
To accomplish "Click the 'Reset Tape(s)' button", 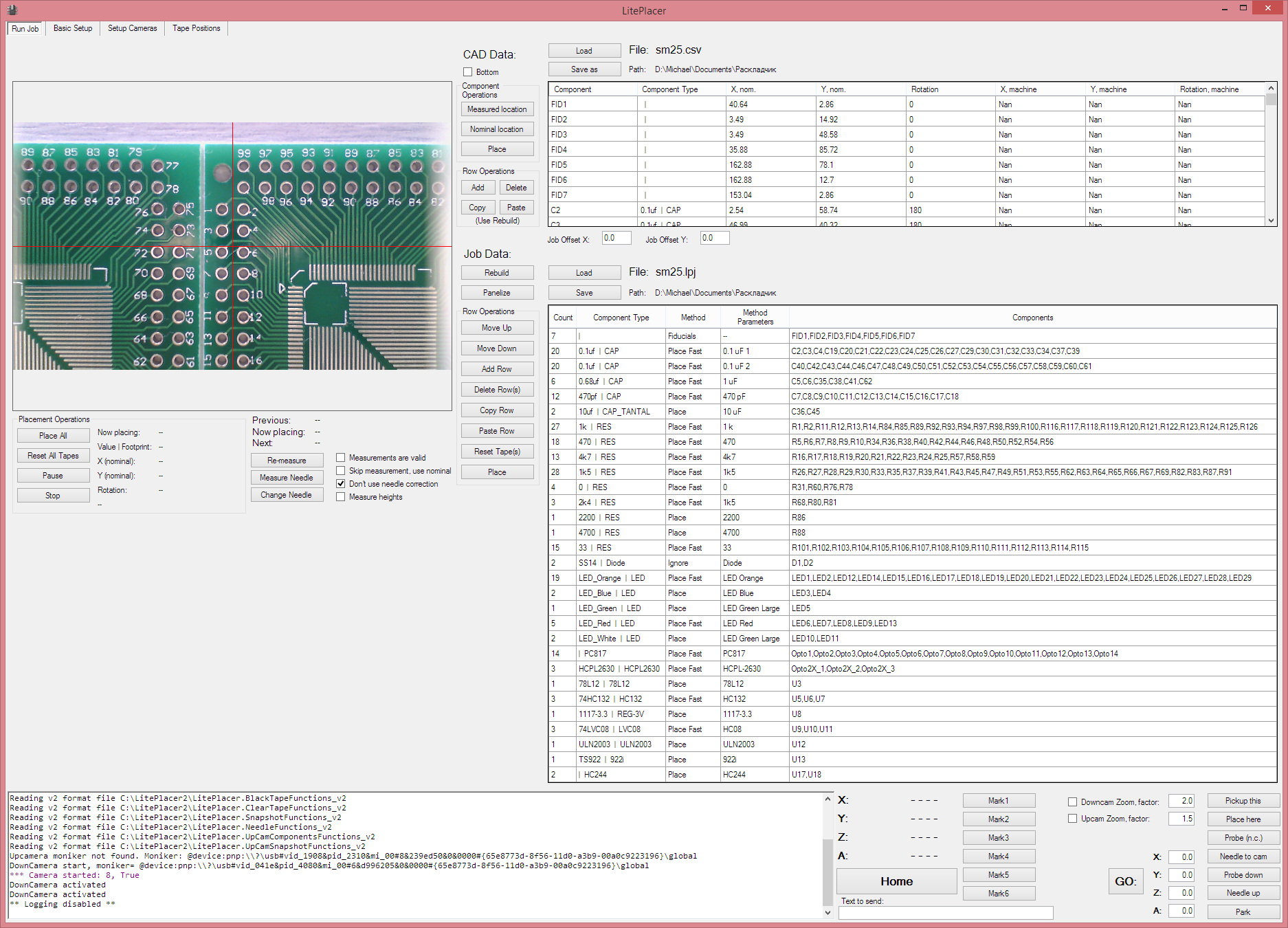I will point(497,452).
